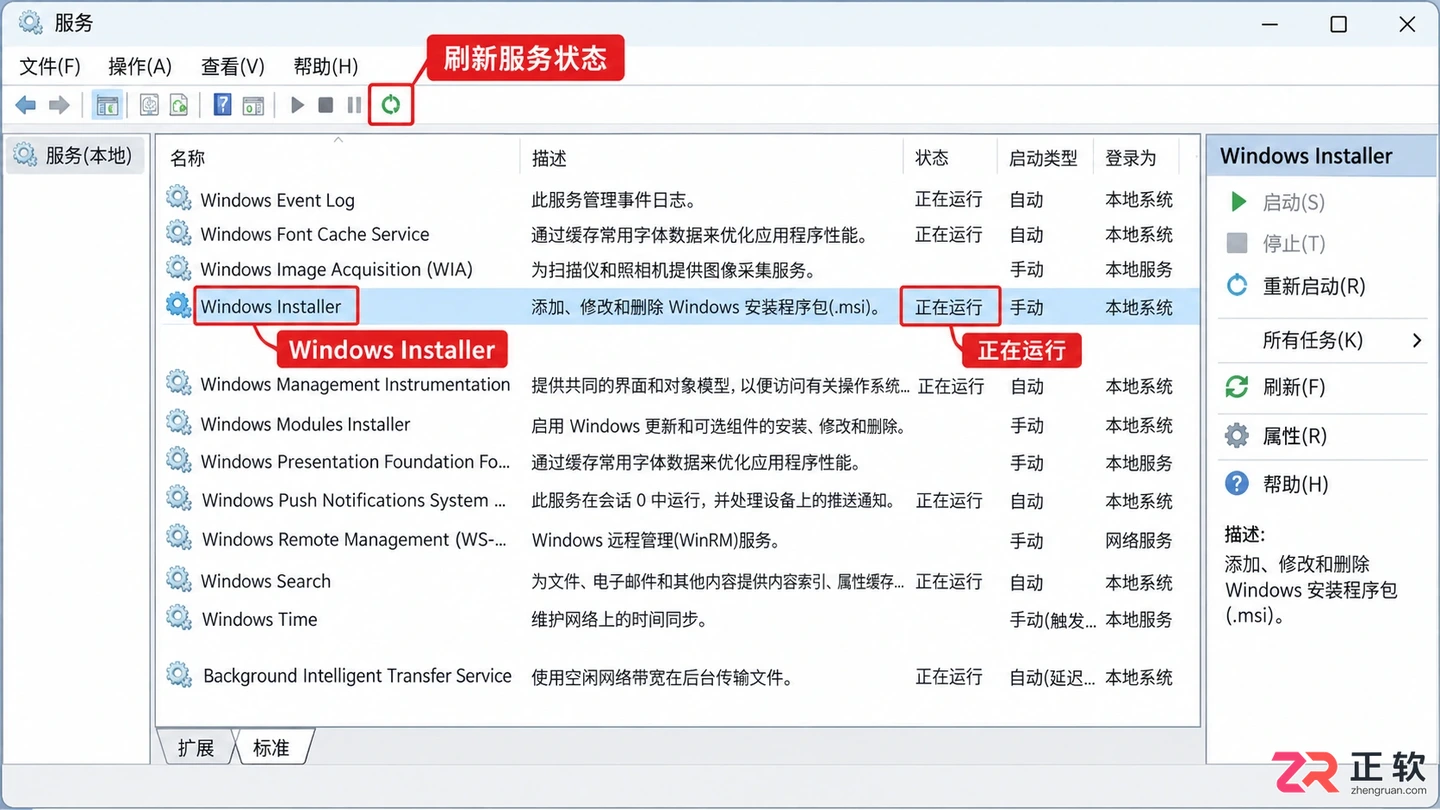Click the gear icon of Windows Management Instrumentation
The image size is (1440, 810).
179,383
